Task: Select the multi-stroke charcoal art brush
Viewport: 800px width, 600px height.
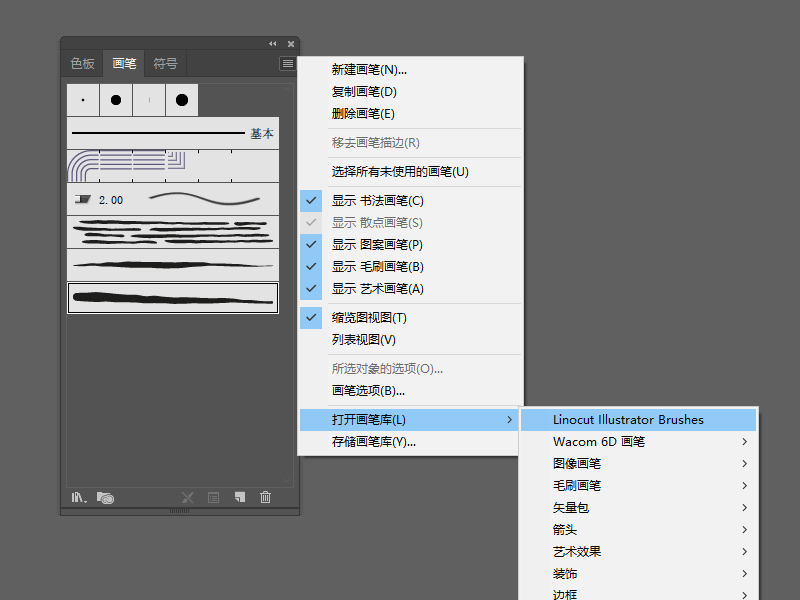Action: point(173,232)
